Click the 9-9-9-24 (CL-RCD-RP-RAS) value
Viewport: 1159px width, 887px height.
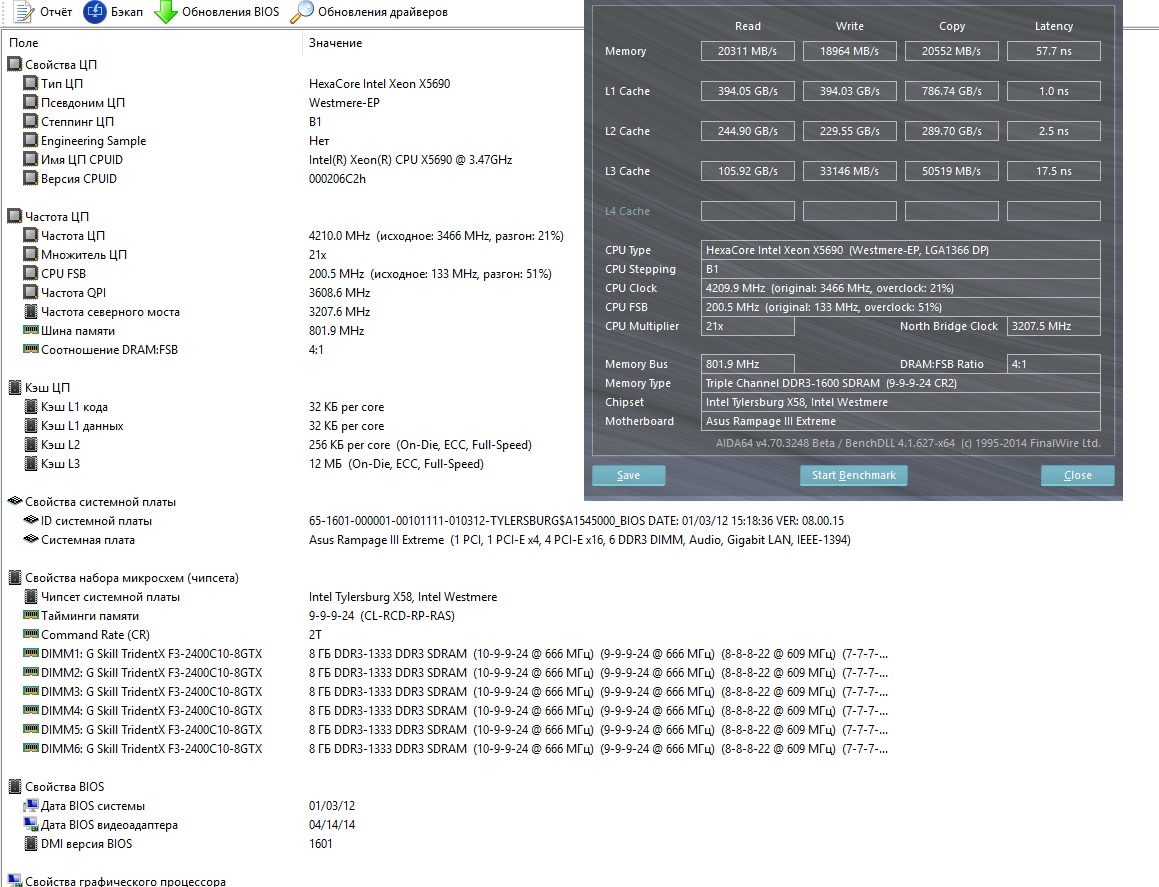point(381,616)
